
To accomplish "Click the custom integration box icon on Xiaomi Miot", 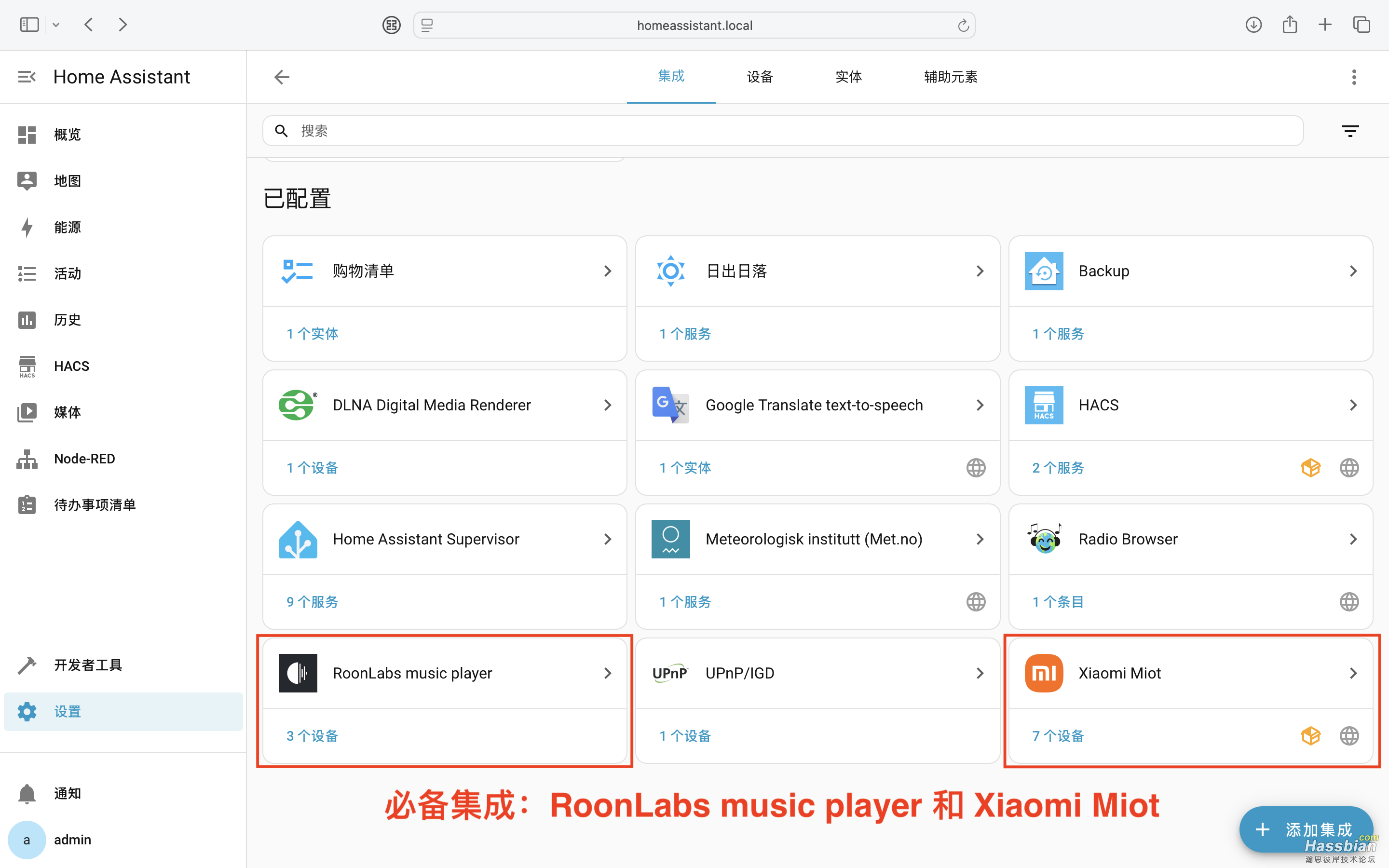I will [x=1311, y=735].
